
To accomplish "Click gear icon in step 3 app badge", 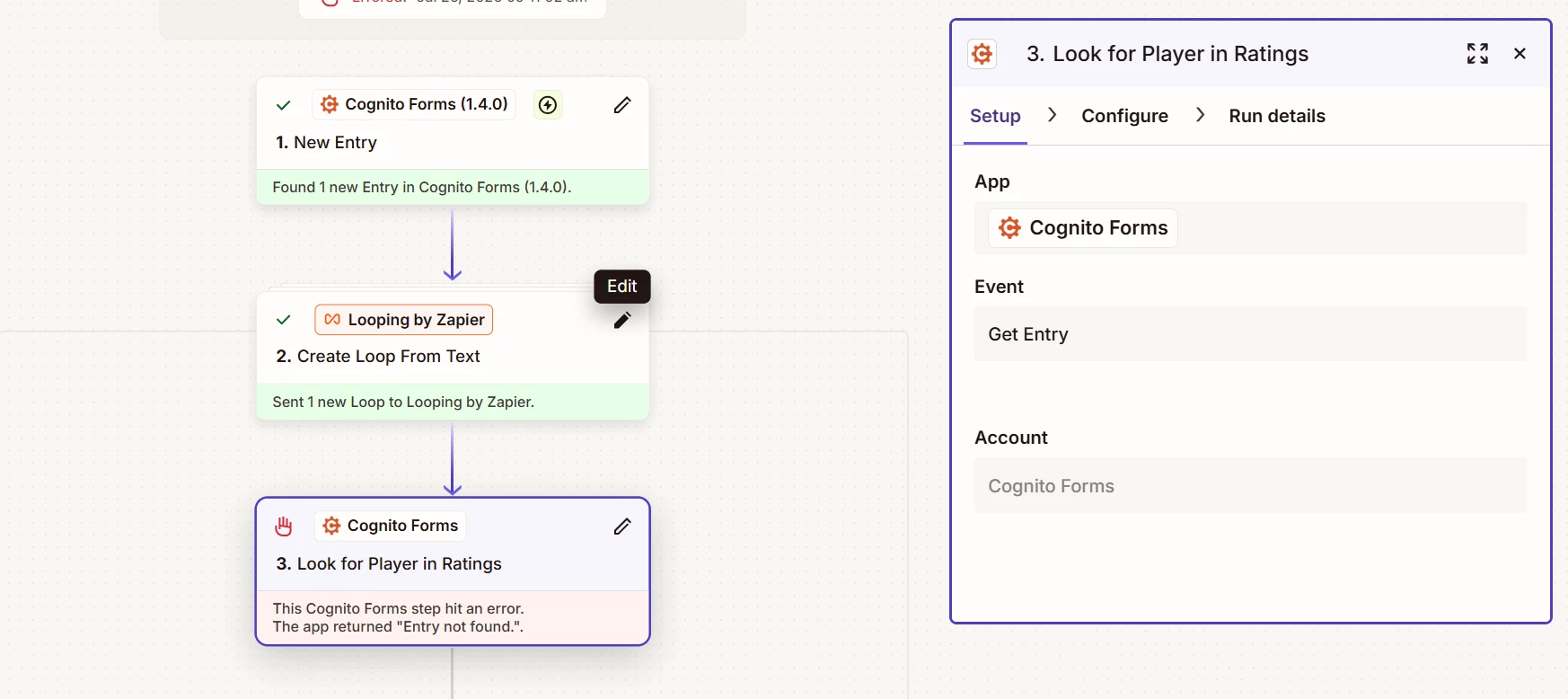I will 331,526.
